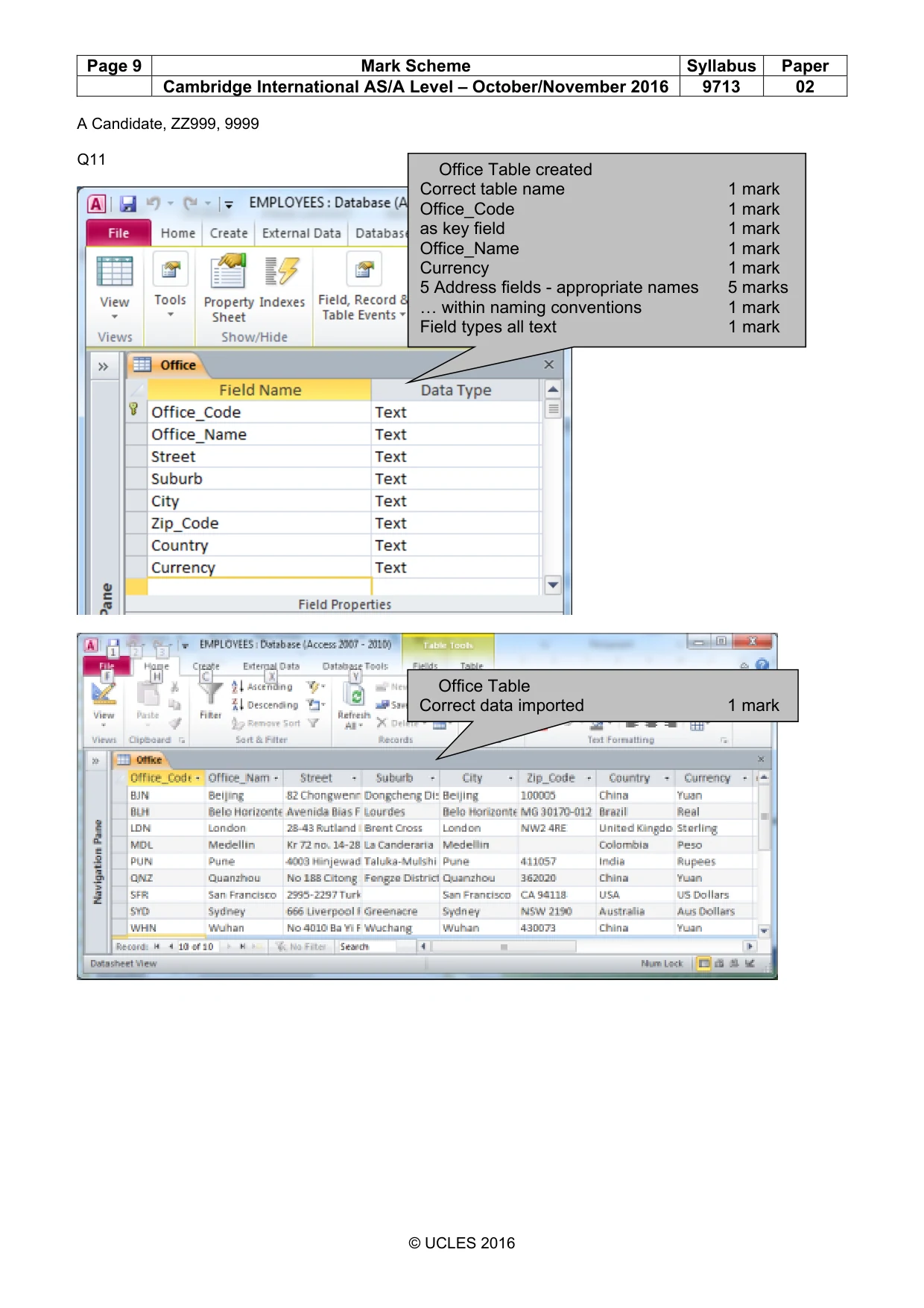This screenshot has width=924, height=1308.
Task: Open External Data tab in the design view window
Action: tap(301, 233)
